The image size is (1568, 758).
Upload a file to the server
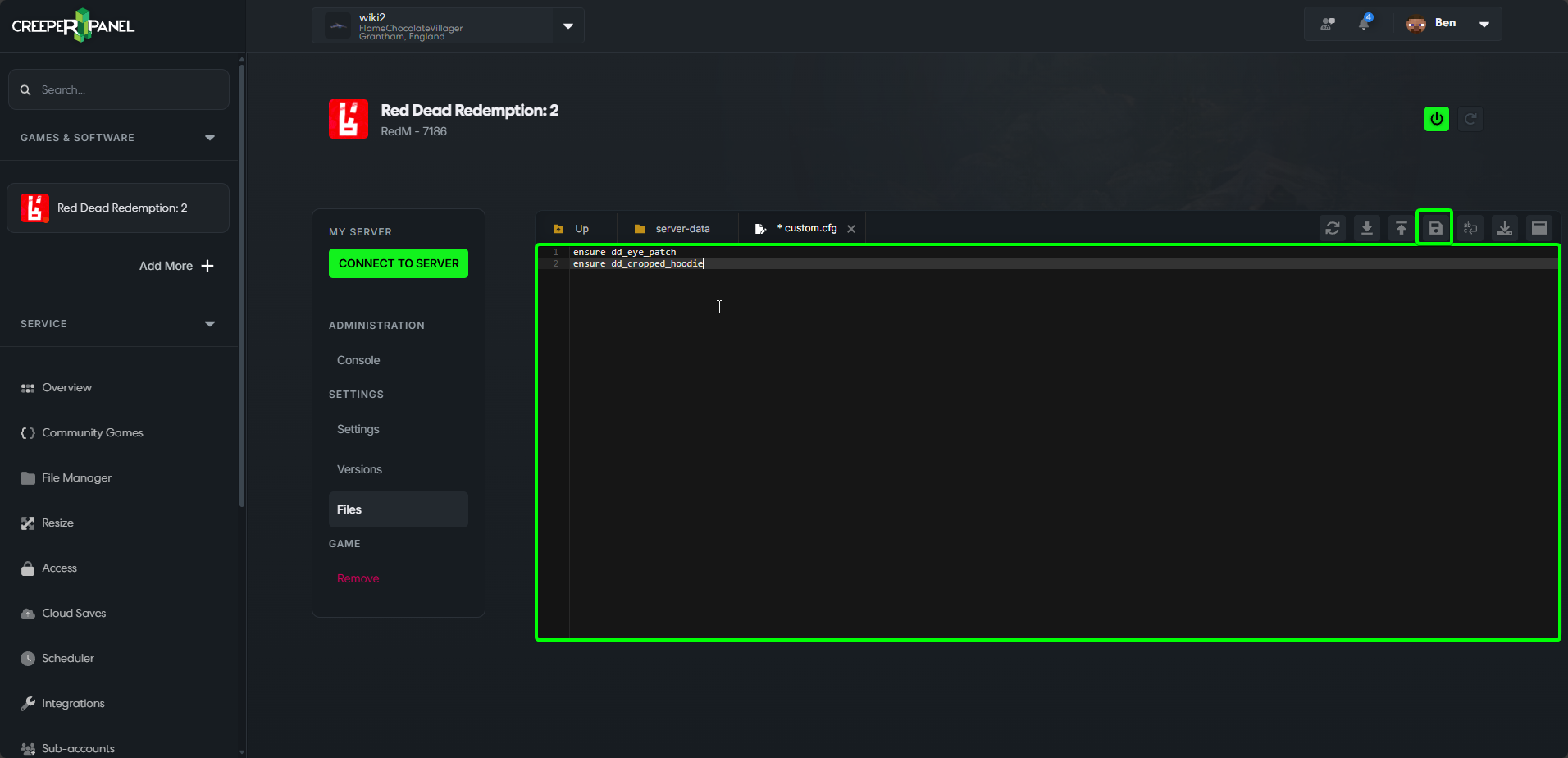coord(1401,228)
